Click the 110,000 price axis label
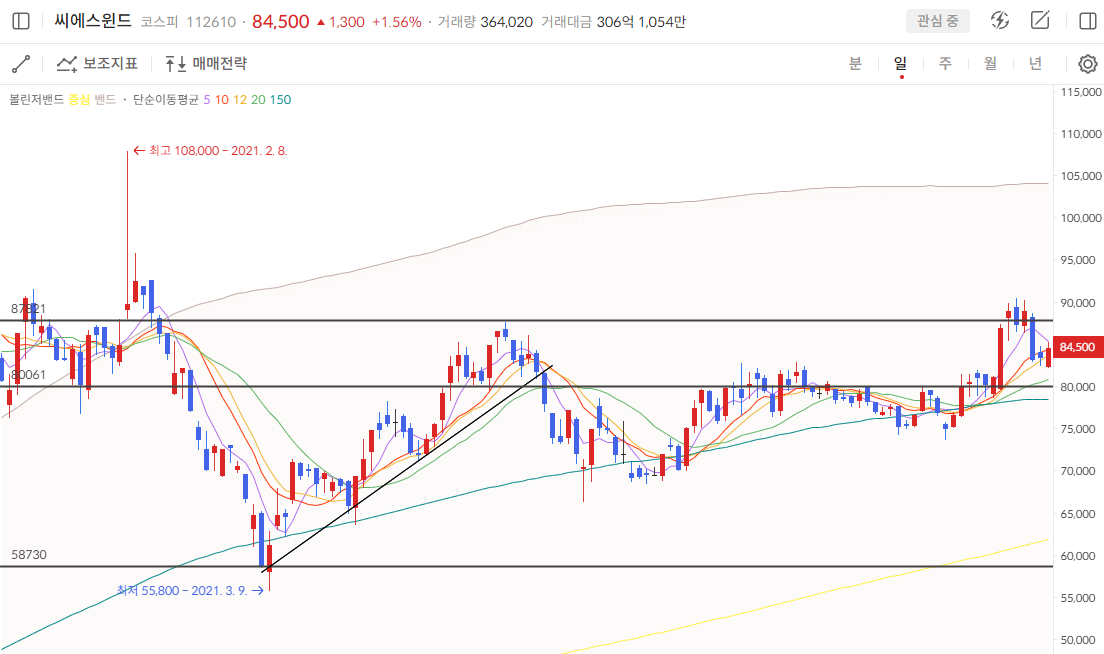 pos(1081,134)
